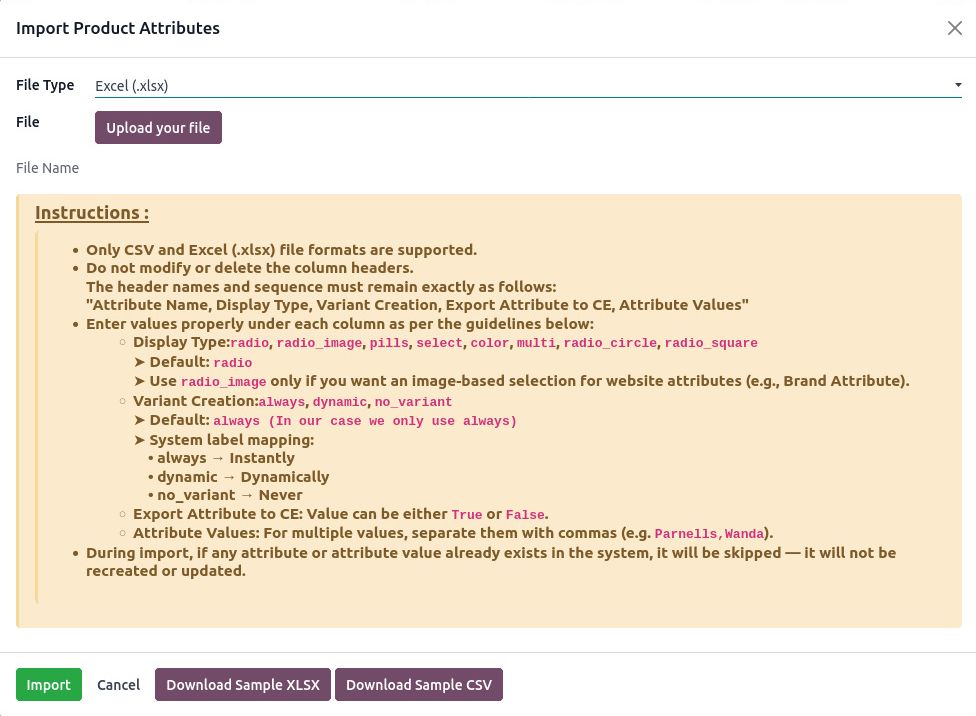Click the File Type field label
This screenshot has height=716, width=976.
45,85
